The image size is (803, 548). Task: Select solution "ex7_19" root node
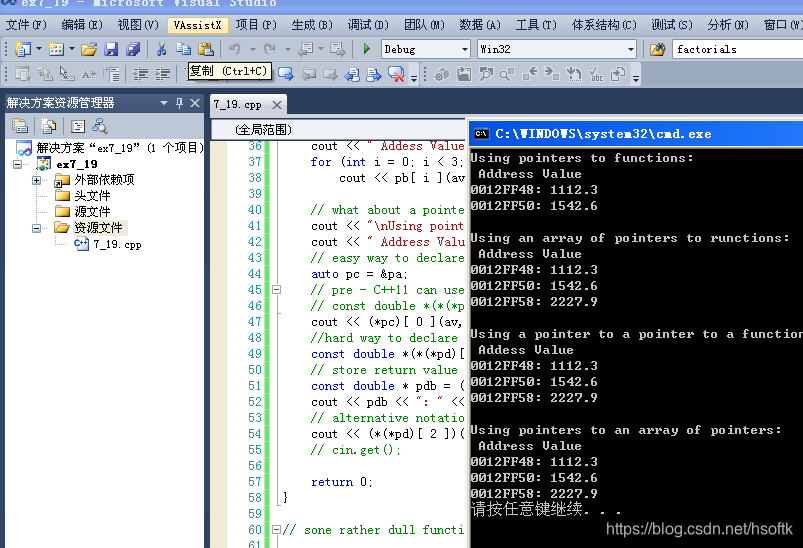[120, 148]
